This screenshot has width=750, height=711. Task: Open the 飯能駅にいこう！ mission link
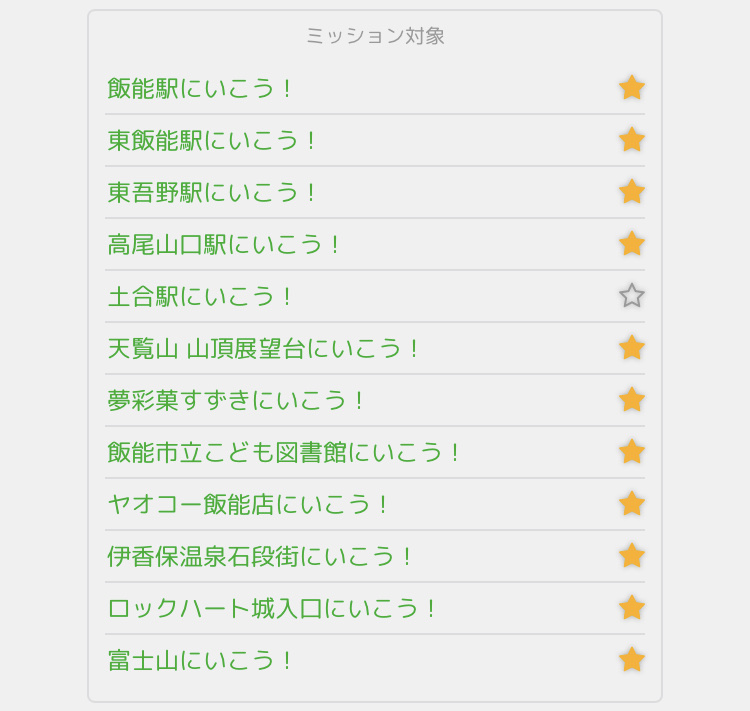[199, 89]
